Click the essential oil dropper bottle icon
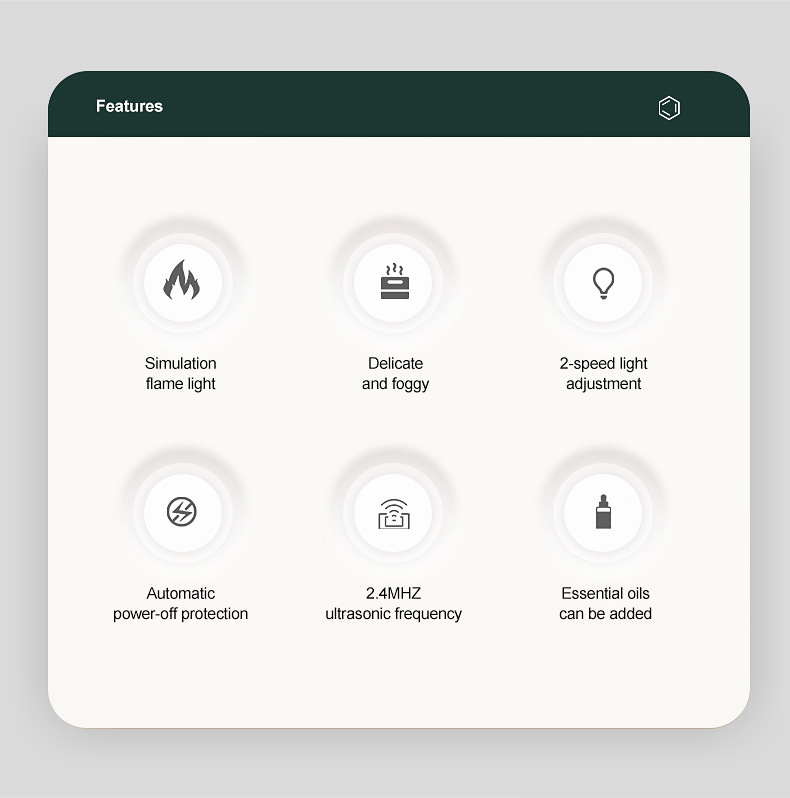Screen dimensions: 790x798 (x=603, y=511)
